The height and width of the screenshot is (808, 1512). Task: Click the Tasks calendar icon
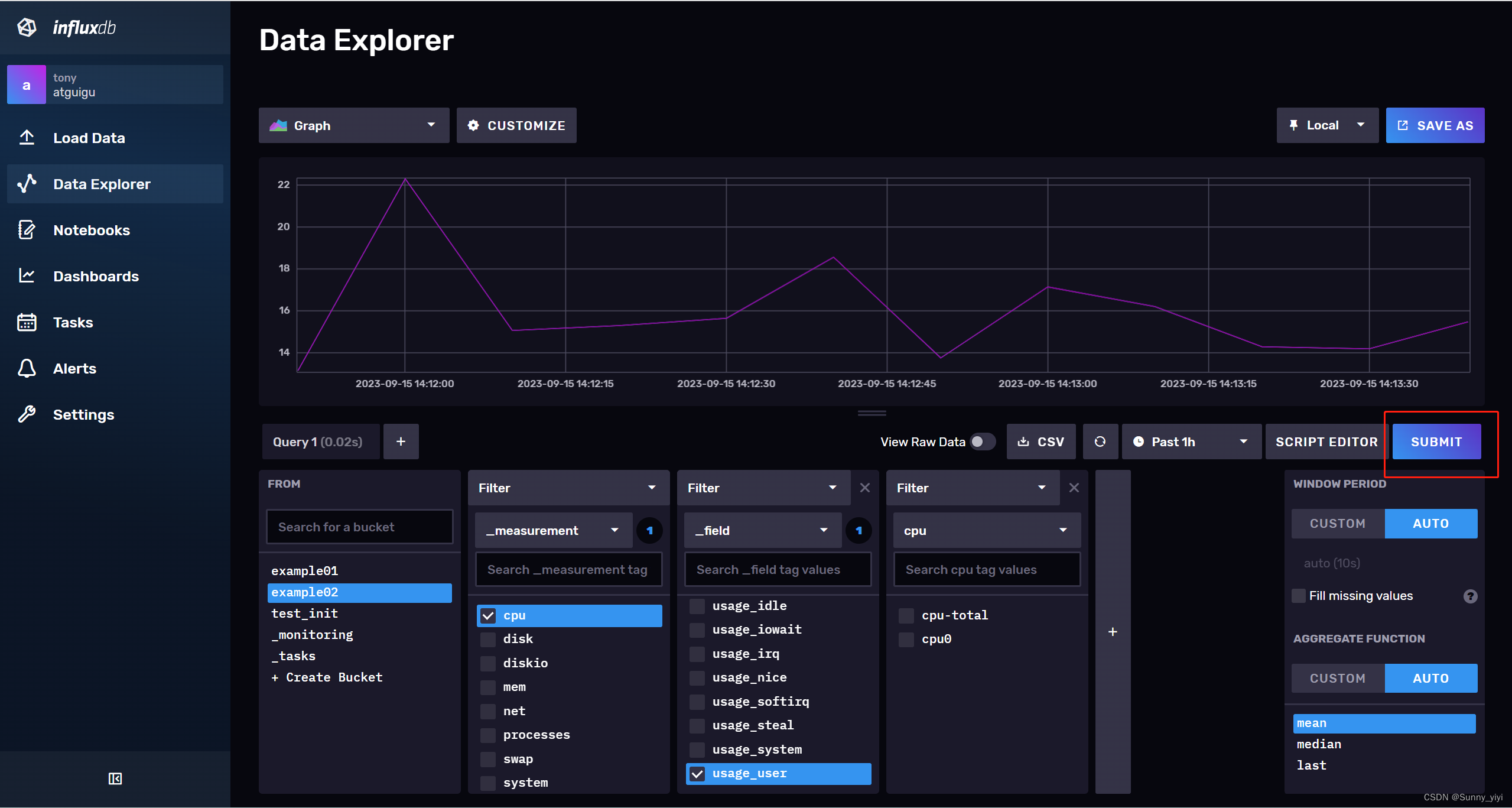coord(27,322)
